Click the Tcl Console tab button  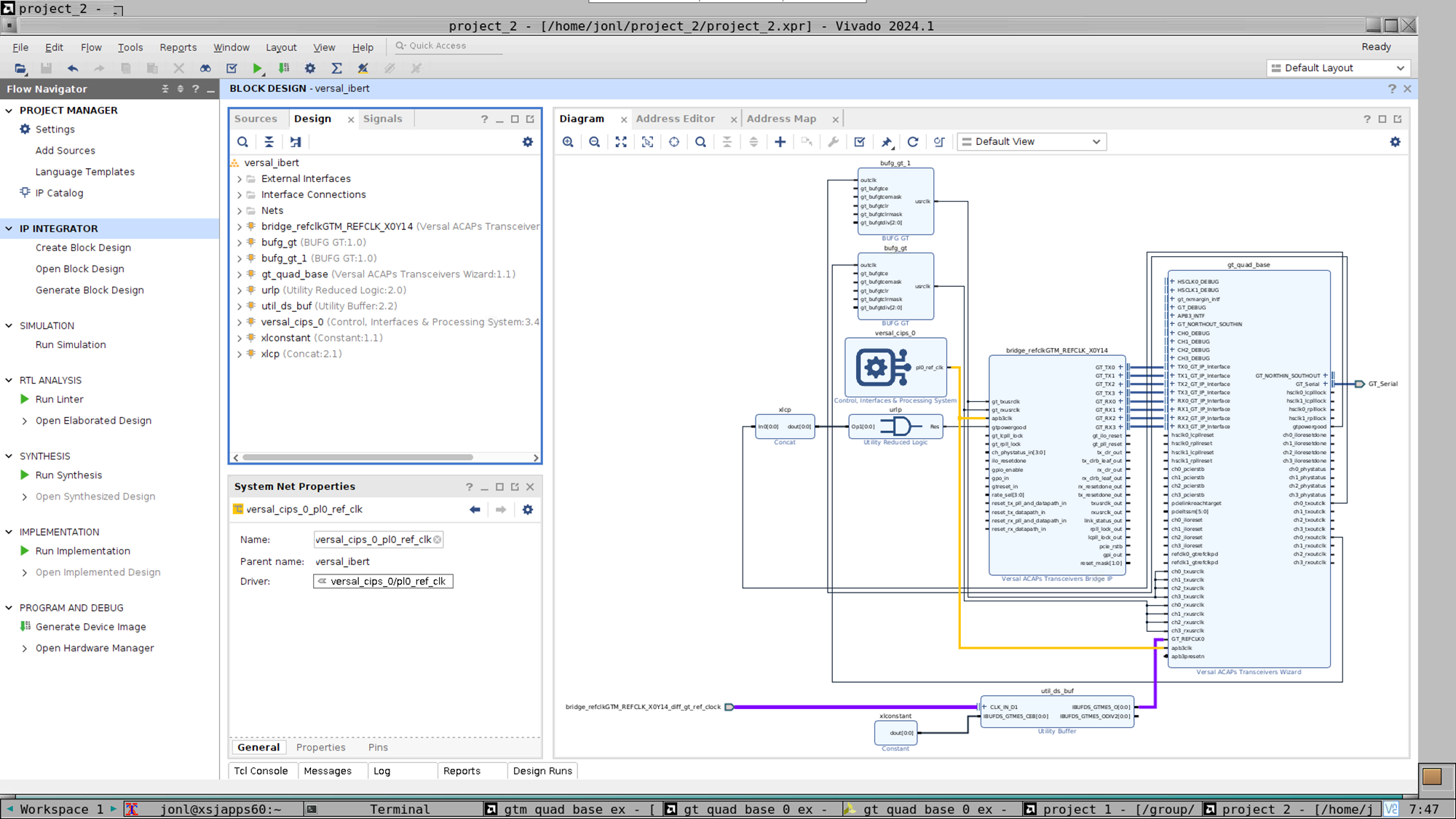(261, 771)
